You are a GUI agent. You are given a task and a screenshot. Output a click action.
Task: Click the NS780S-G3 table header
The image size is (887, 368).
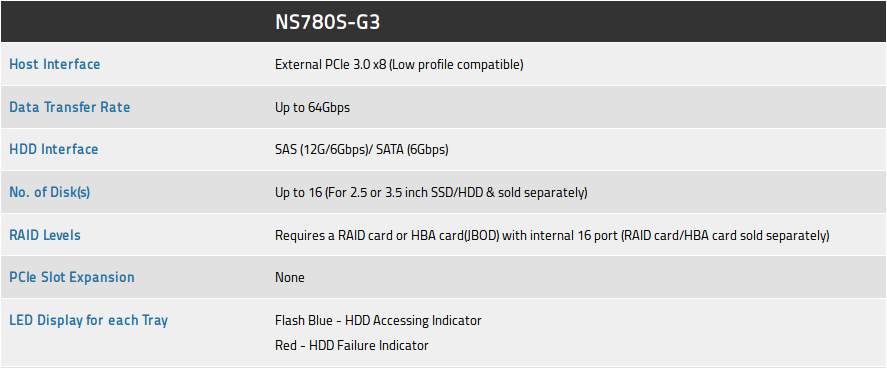pos(327,22)
